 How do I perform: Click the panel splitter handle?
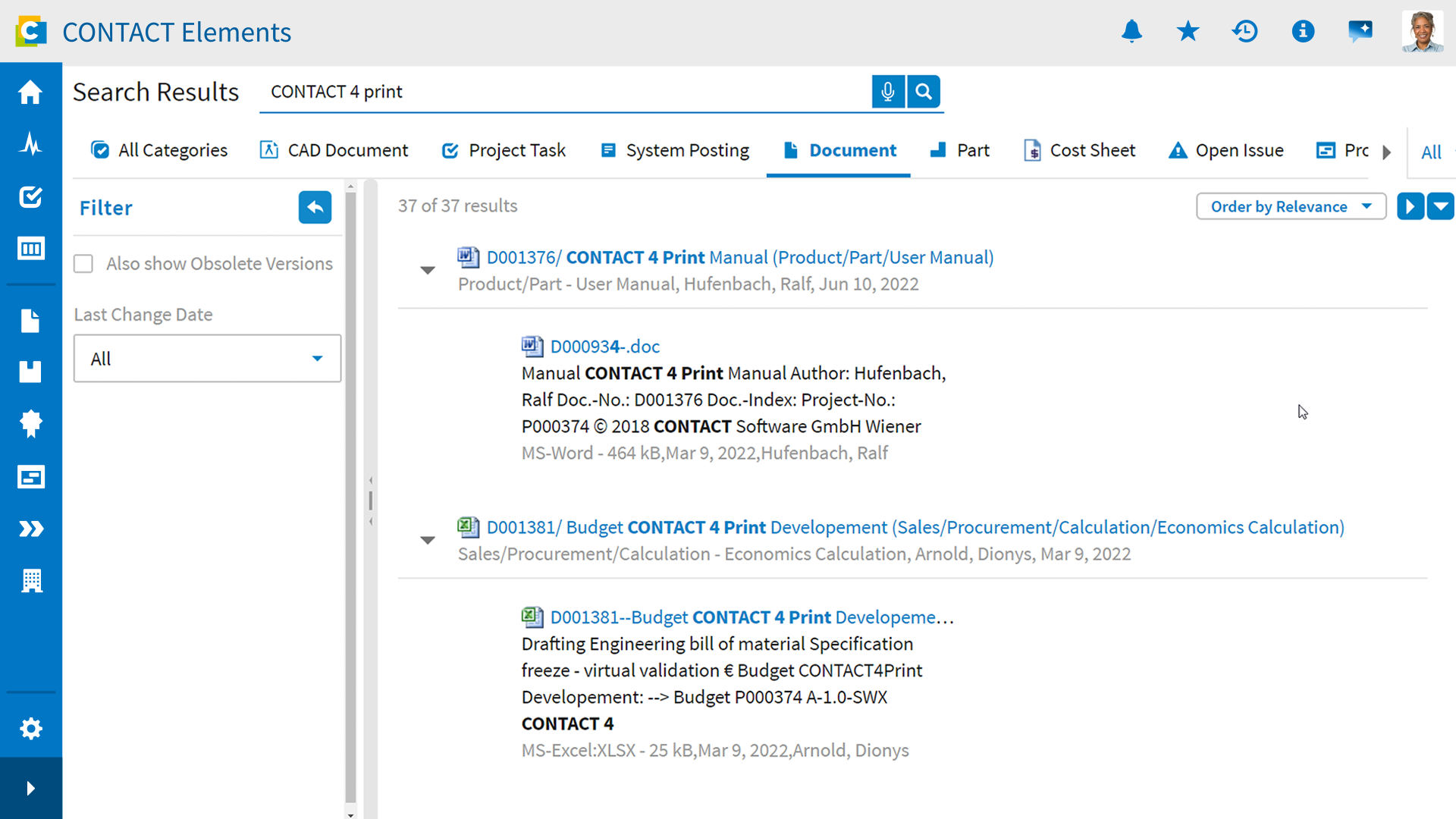[371, 500]
